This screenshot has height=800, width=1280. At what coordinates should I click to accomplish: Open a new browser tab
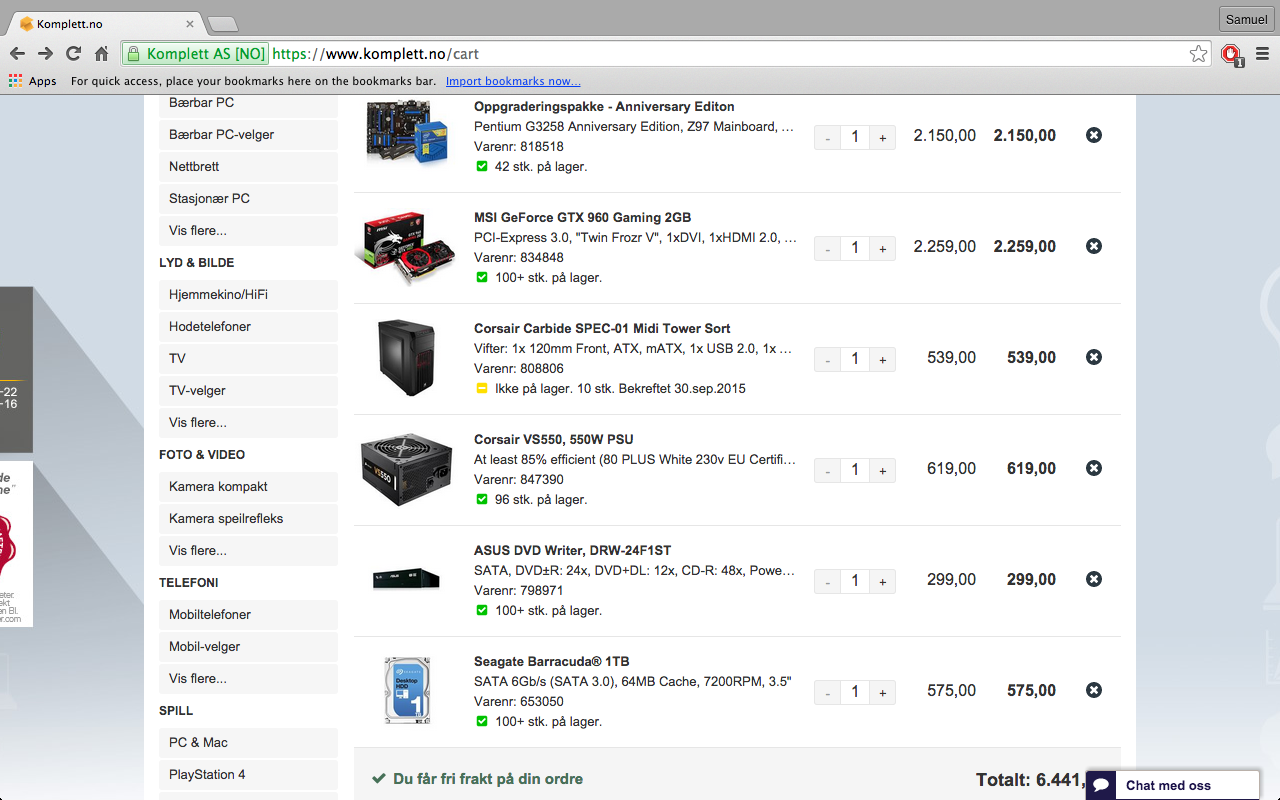pos(222,23)
